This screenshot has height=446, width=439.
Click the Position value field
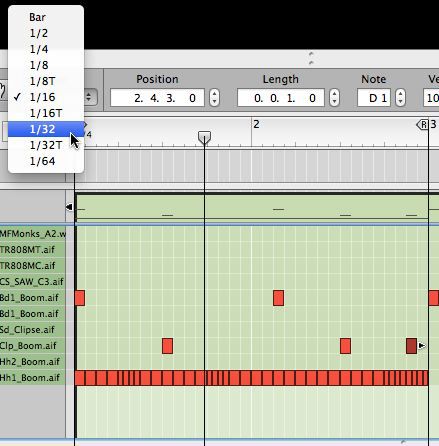(157, 98)
